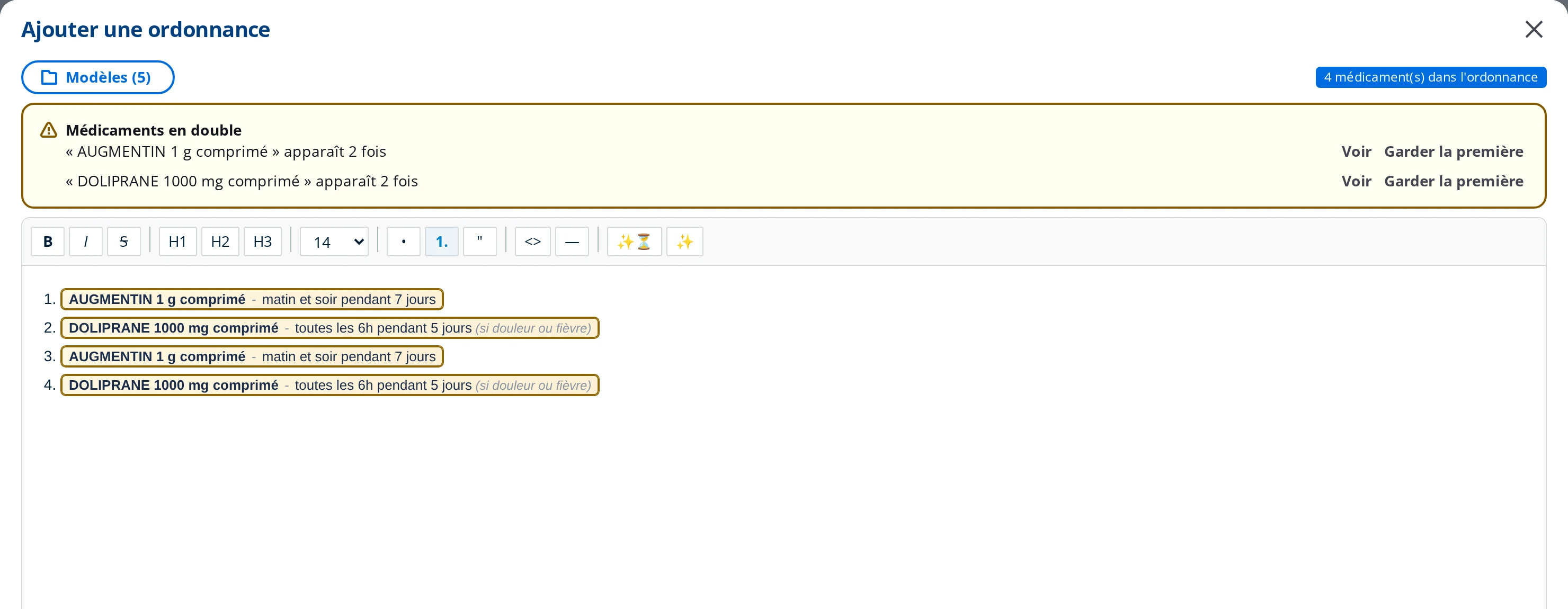The image size is (1568, 609).
Task: Click the folder icon in Modèles button
Action: pos(49,77)
